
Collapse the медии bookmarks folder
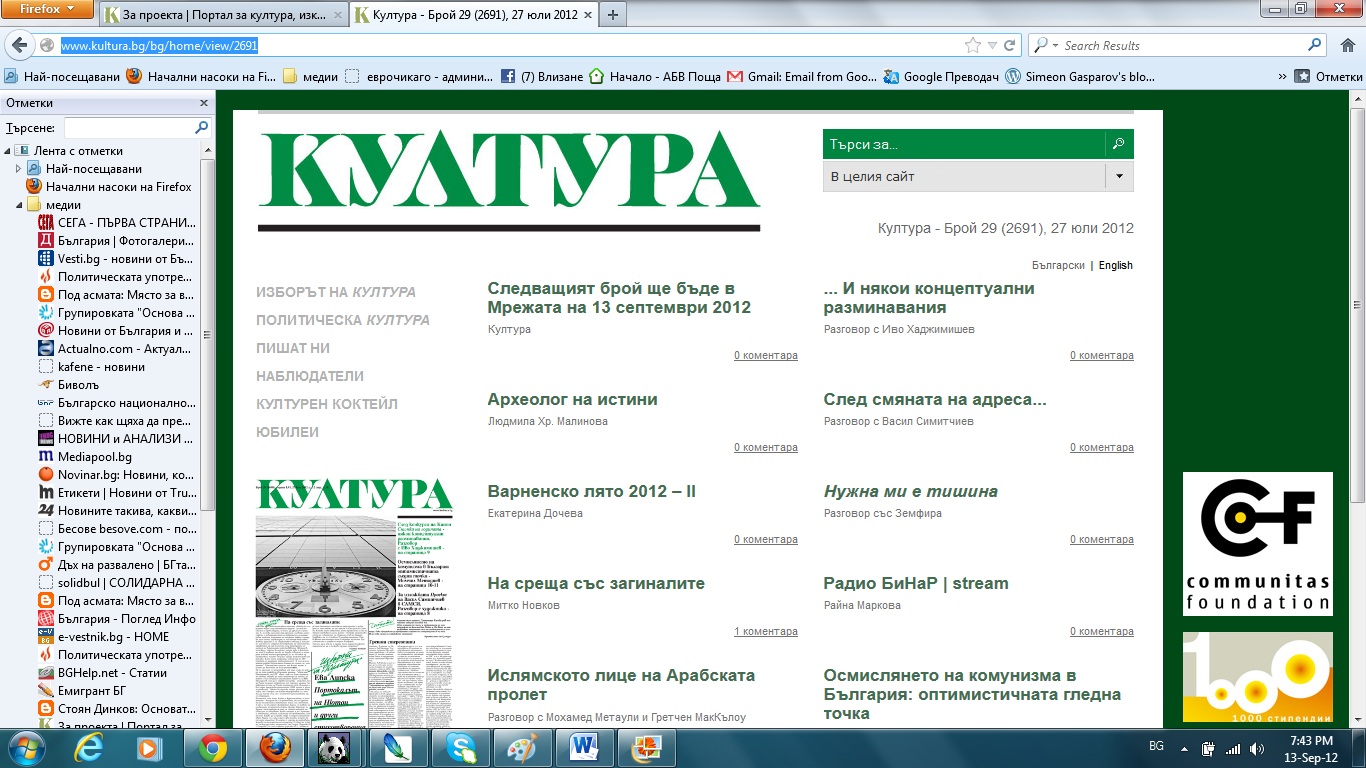[x=19, y=205]
